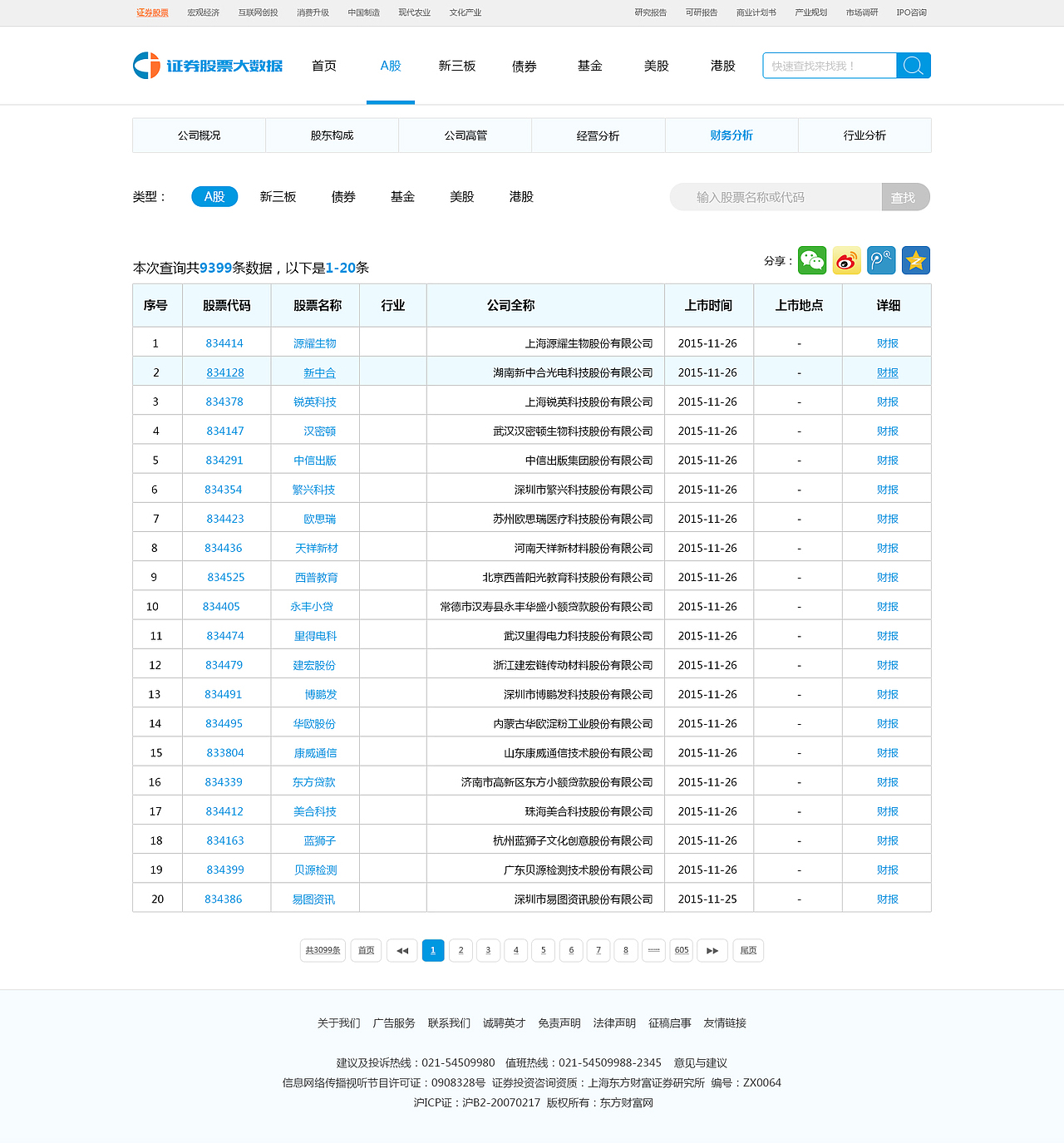Go to next pages double-arrow button

pyautogui.click(x=712, y=950)
